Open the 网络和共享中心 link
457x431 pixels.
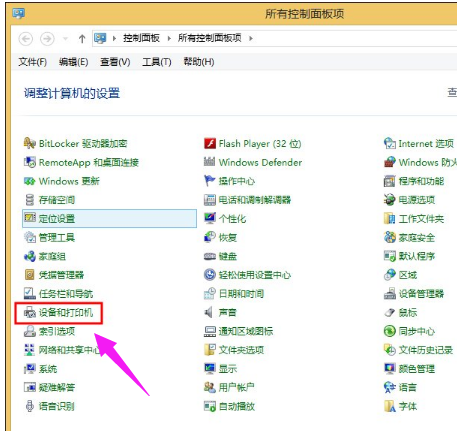(x=69, y=350)
